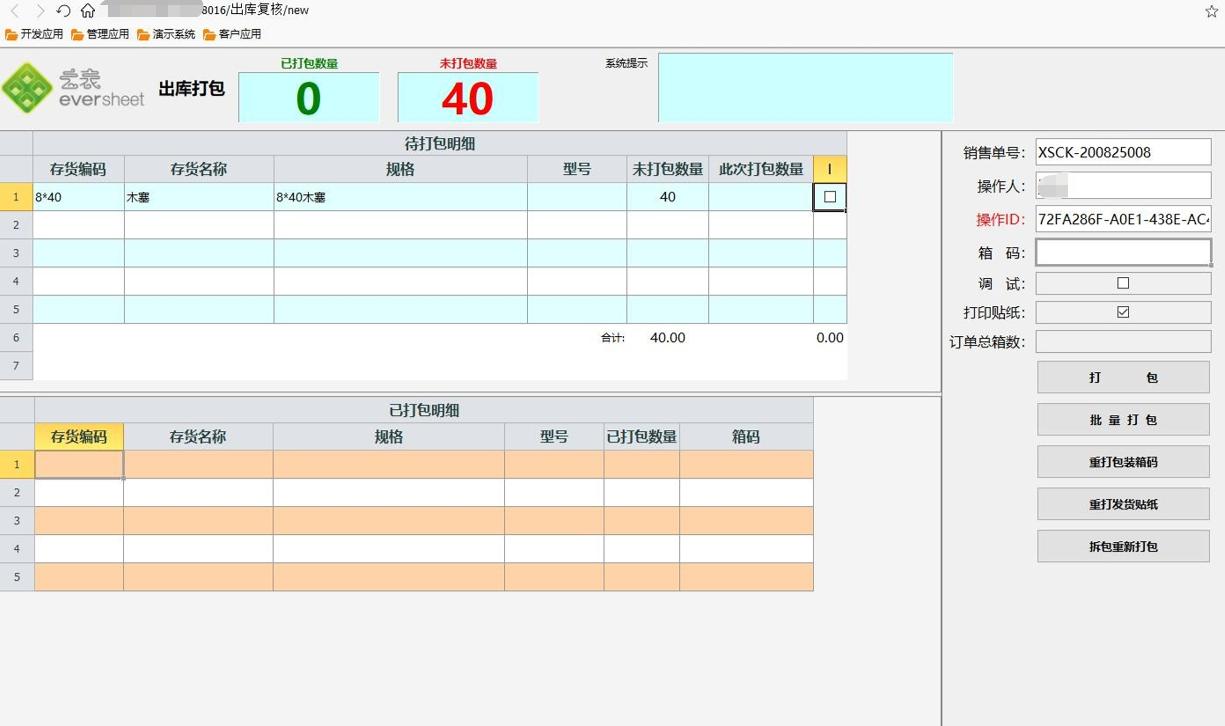This screenshot has width=1225, height=726.
Task: Click the 打包 button
Action: 1122,377
